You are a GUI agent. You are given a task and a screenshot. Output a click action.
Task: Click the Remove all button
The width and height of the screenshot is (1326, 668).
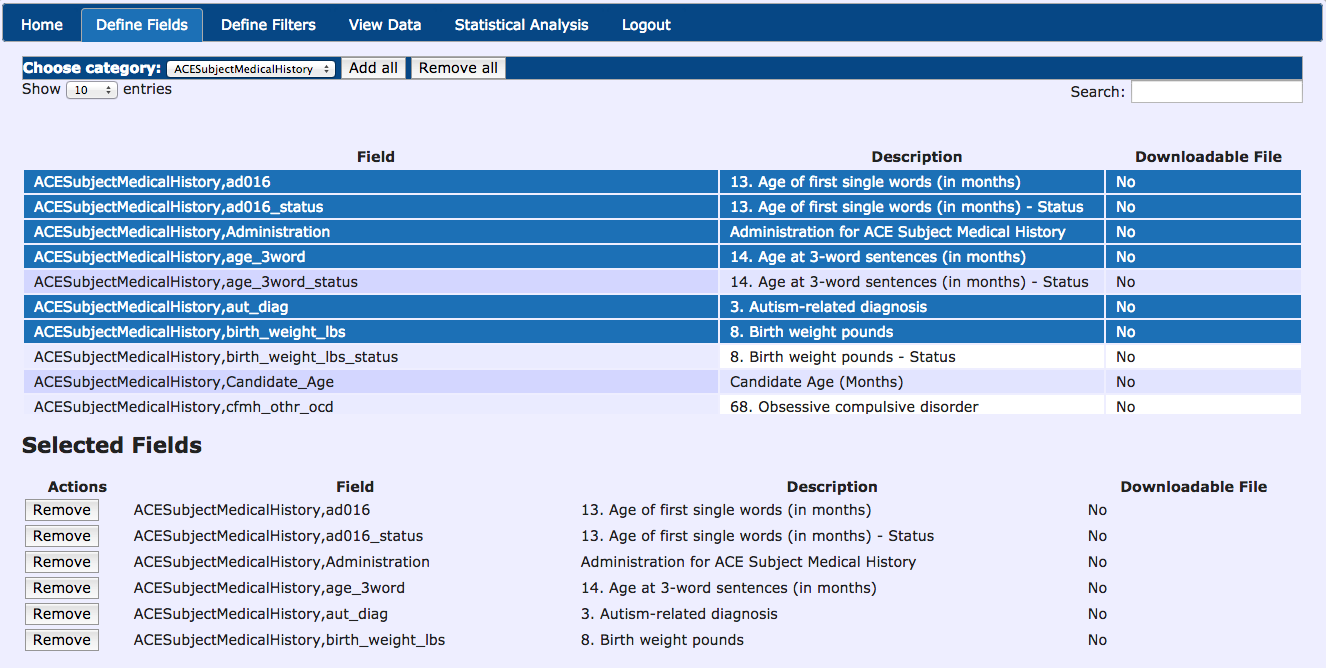click(x=458, y=68)
